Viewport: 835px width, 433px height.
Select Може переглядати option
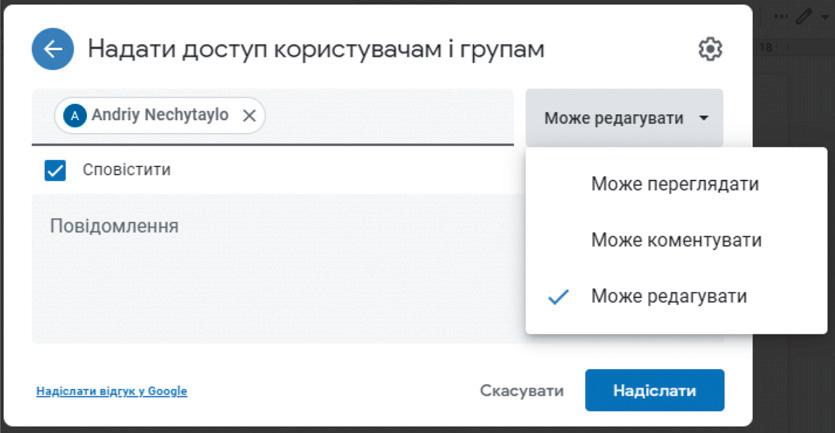(x=674, y=184)
